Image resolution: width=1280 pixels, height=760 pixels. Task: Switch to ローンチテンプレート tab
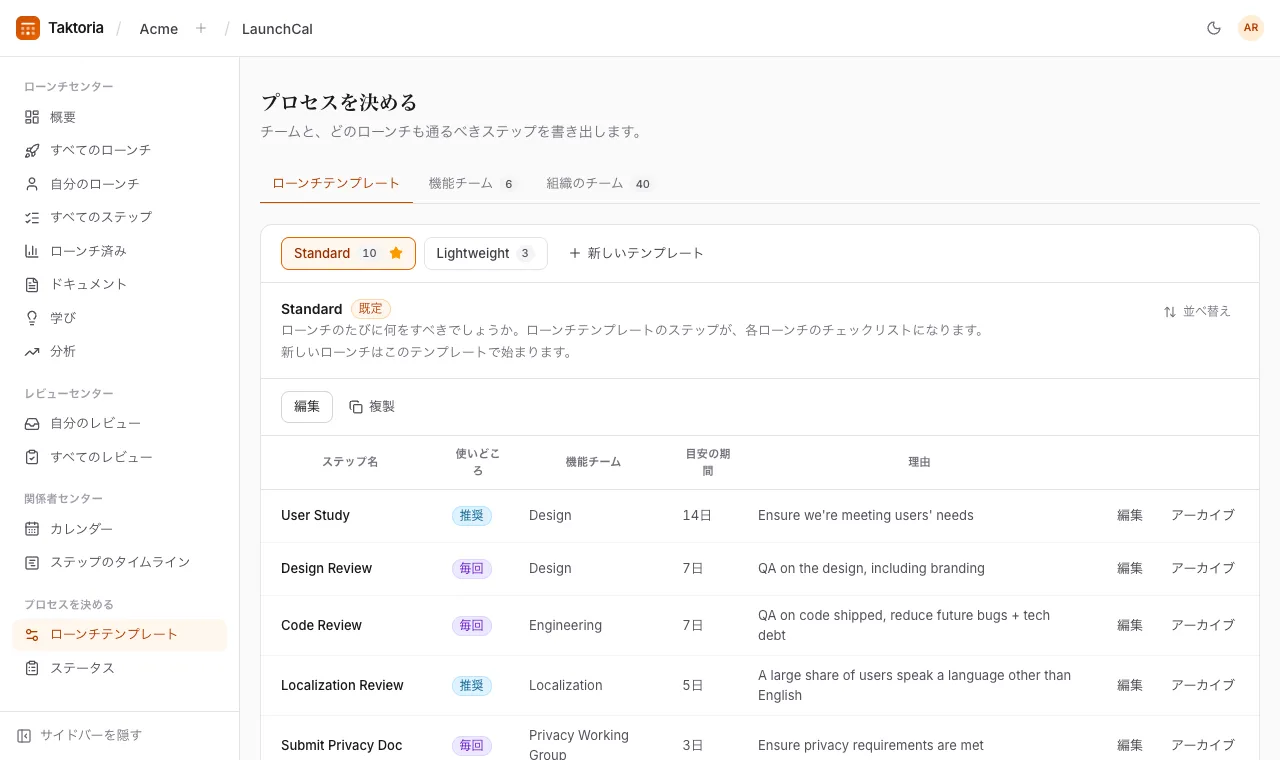point(336,183)
